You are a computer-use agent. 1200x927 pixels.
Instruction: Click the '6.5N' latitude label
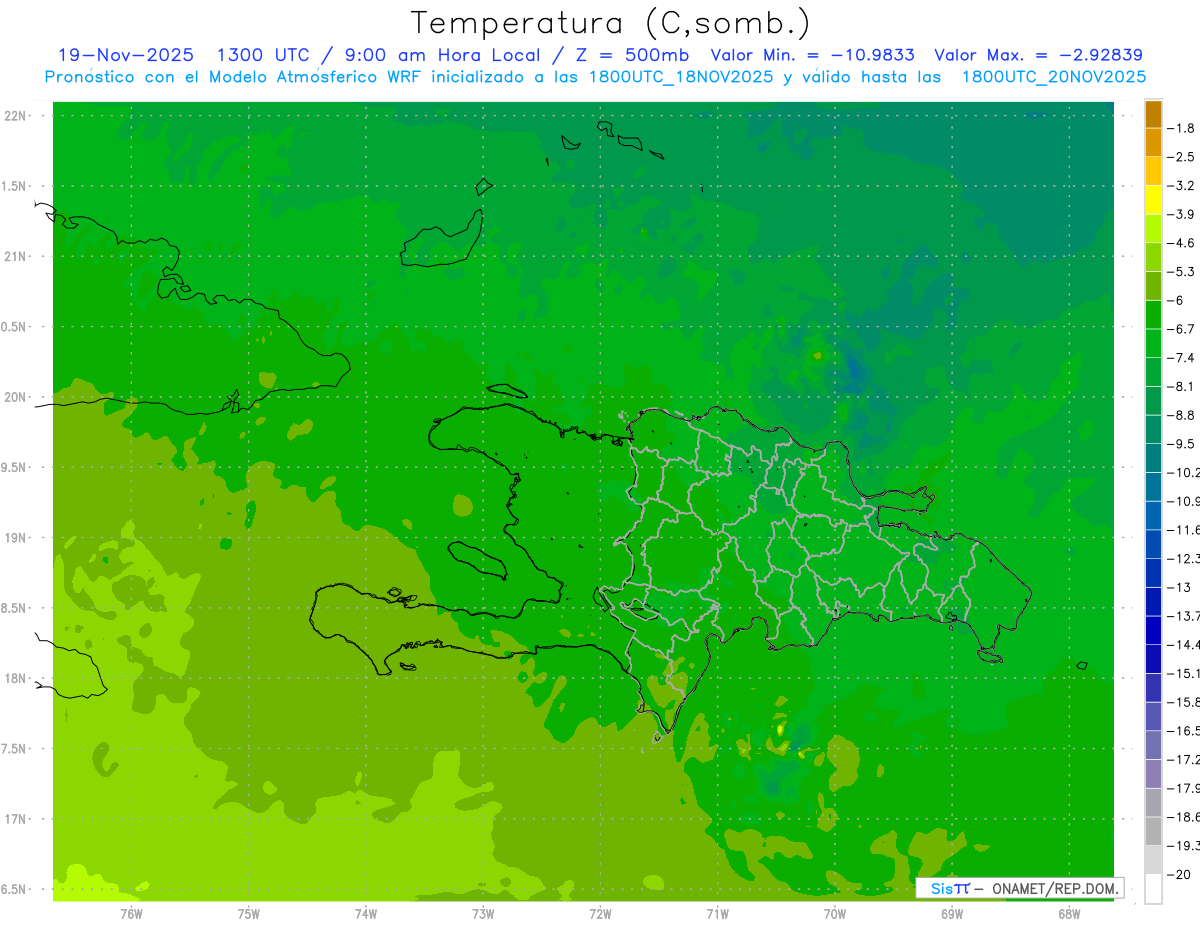click(15, 889)
